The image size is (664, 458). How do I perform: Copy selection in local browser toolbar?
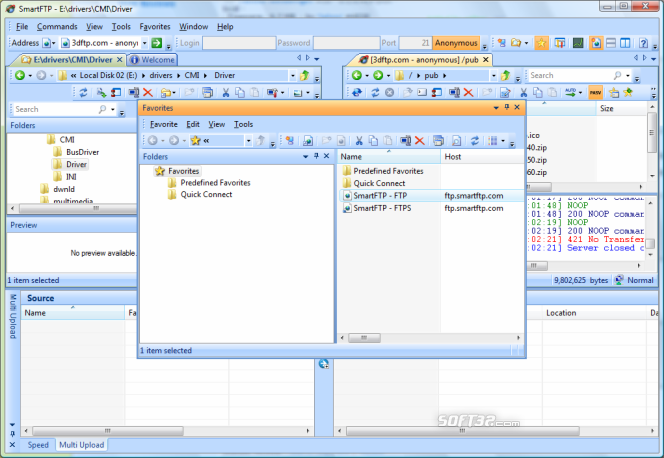240,92
